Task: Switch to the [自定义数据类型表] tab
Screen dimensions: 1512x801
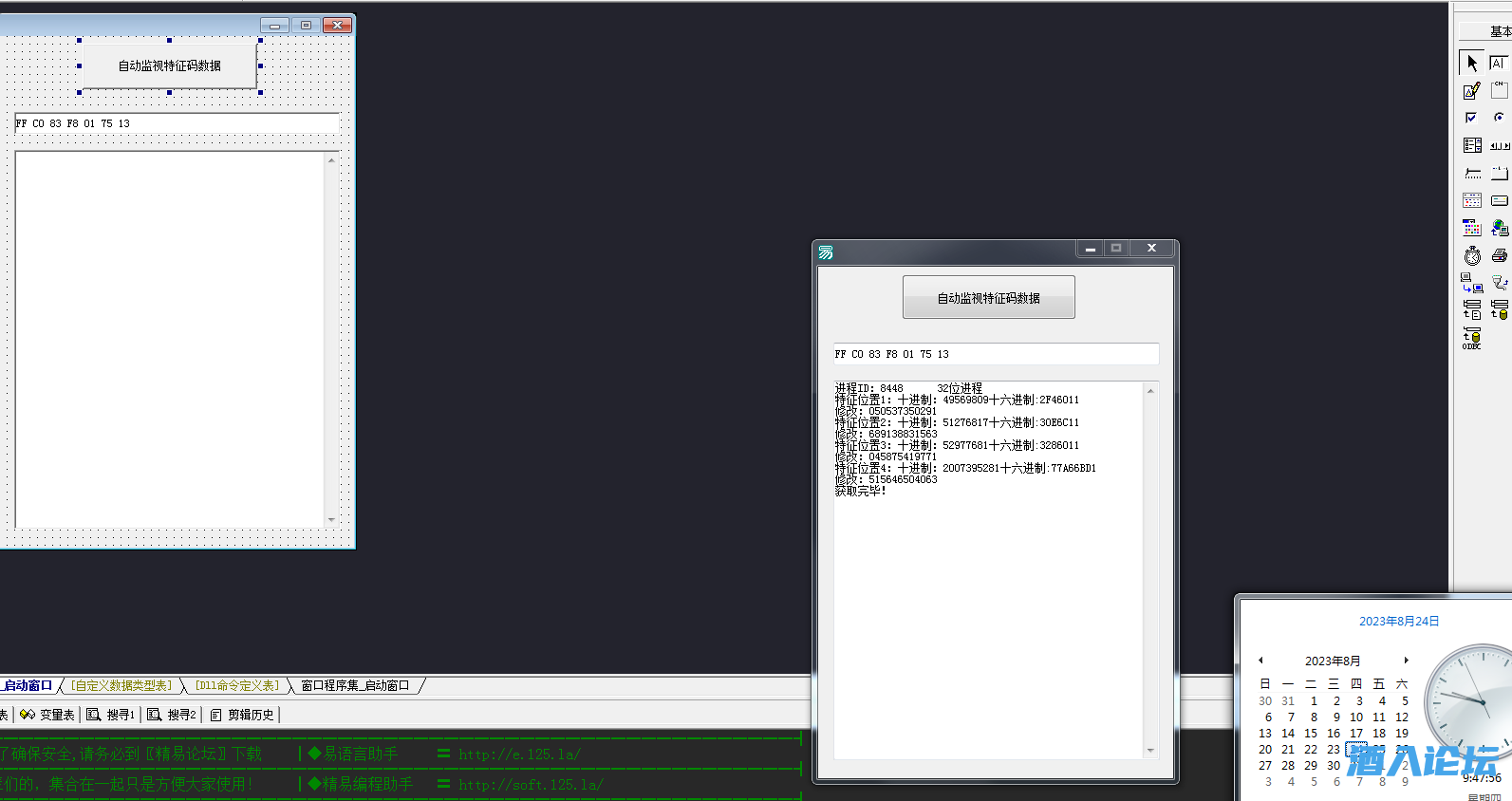Action: pyautogui.click(x=121, y=685)
